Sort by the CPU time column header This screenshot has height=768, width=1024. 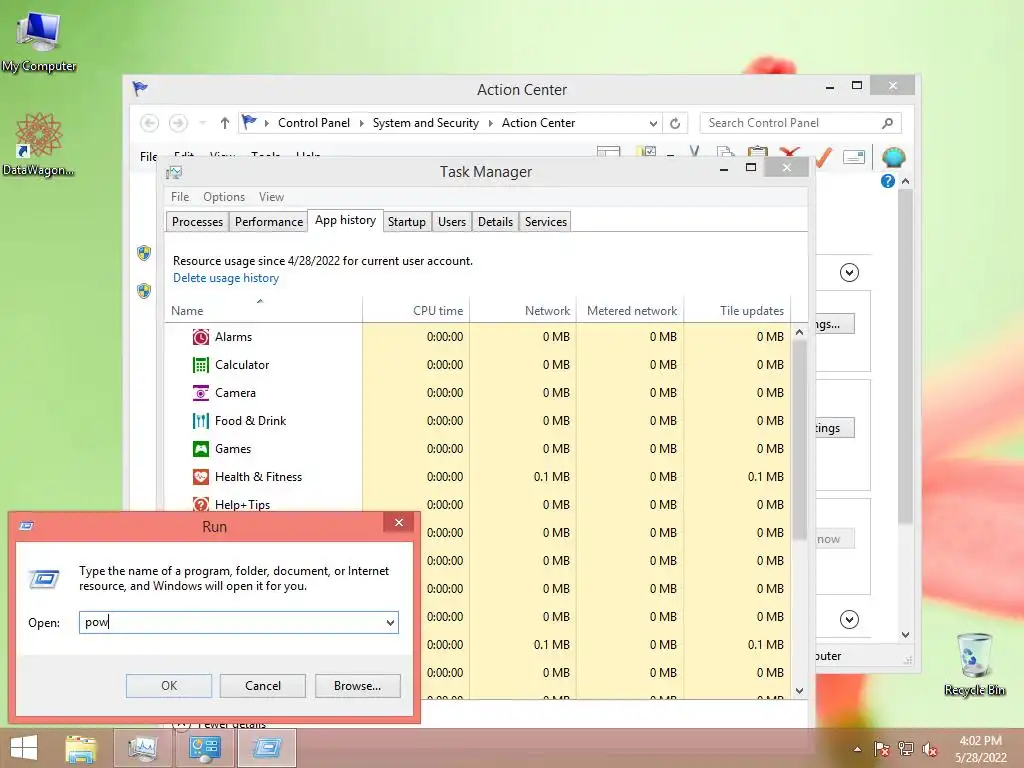pyautogui.click(x=416, y=311)
